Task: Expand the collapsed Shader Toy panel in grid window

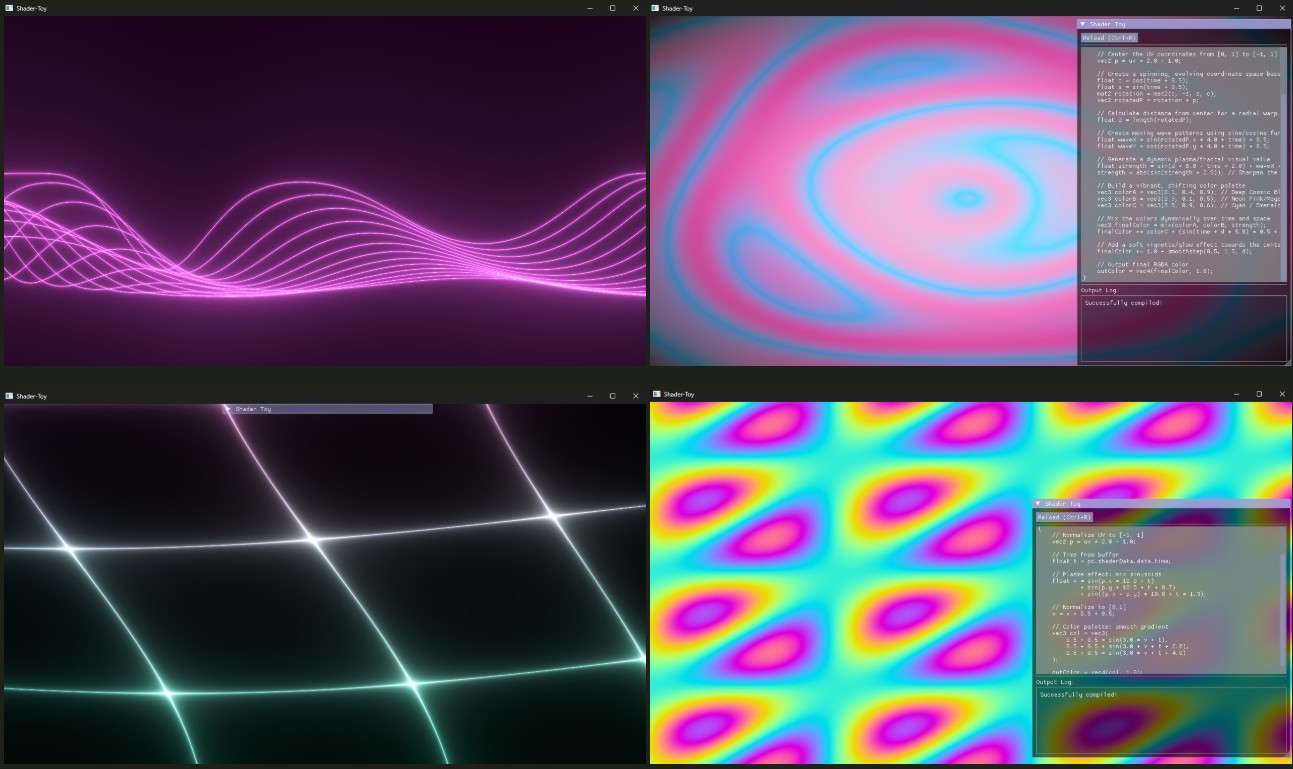Action: coord(228,409)
